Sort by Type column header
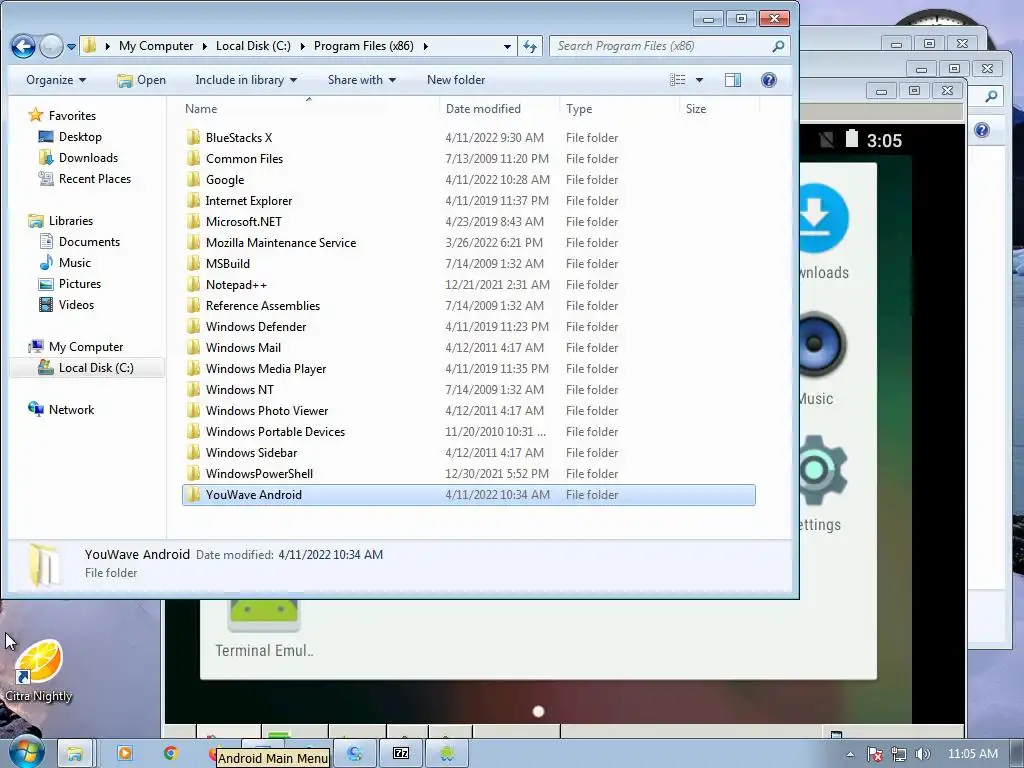 point(579,109)
